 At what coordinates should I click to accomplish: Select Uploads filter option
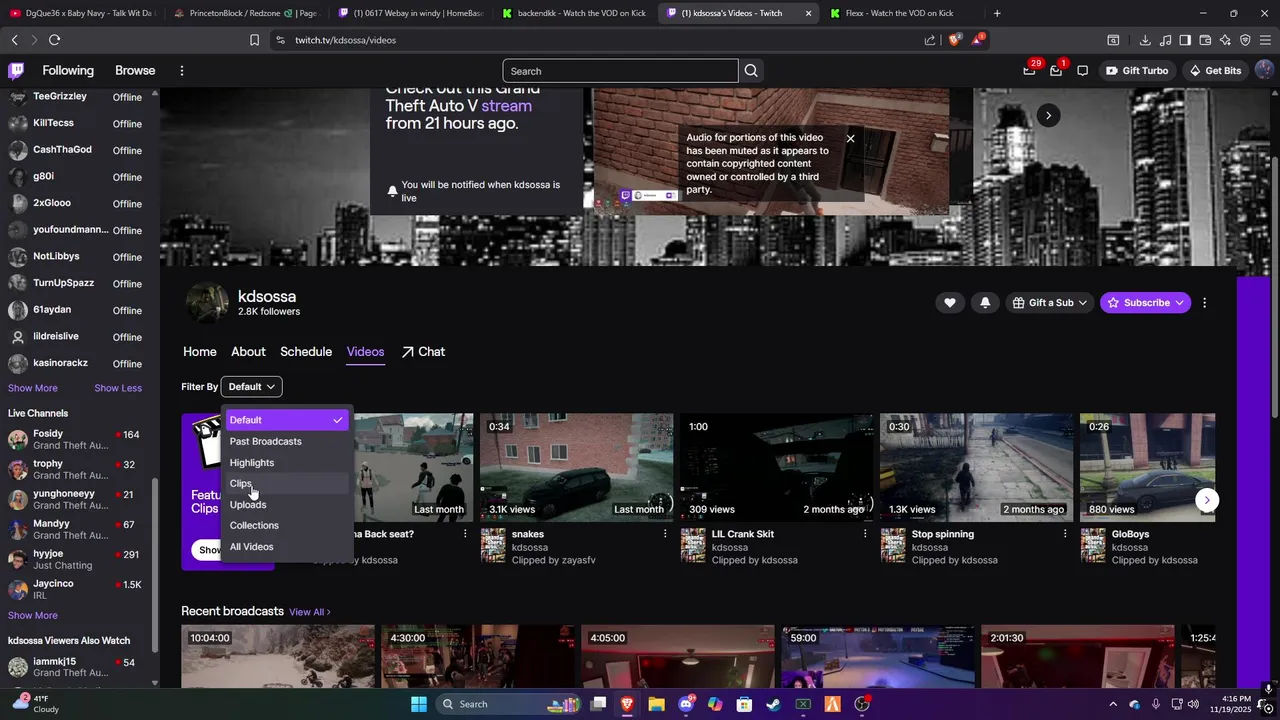(x=286, y=504)
